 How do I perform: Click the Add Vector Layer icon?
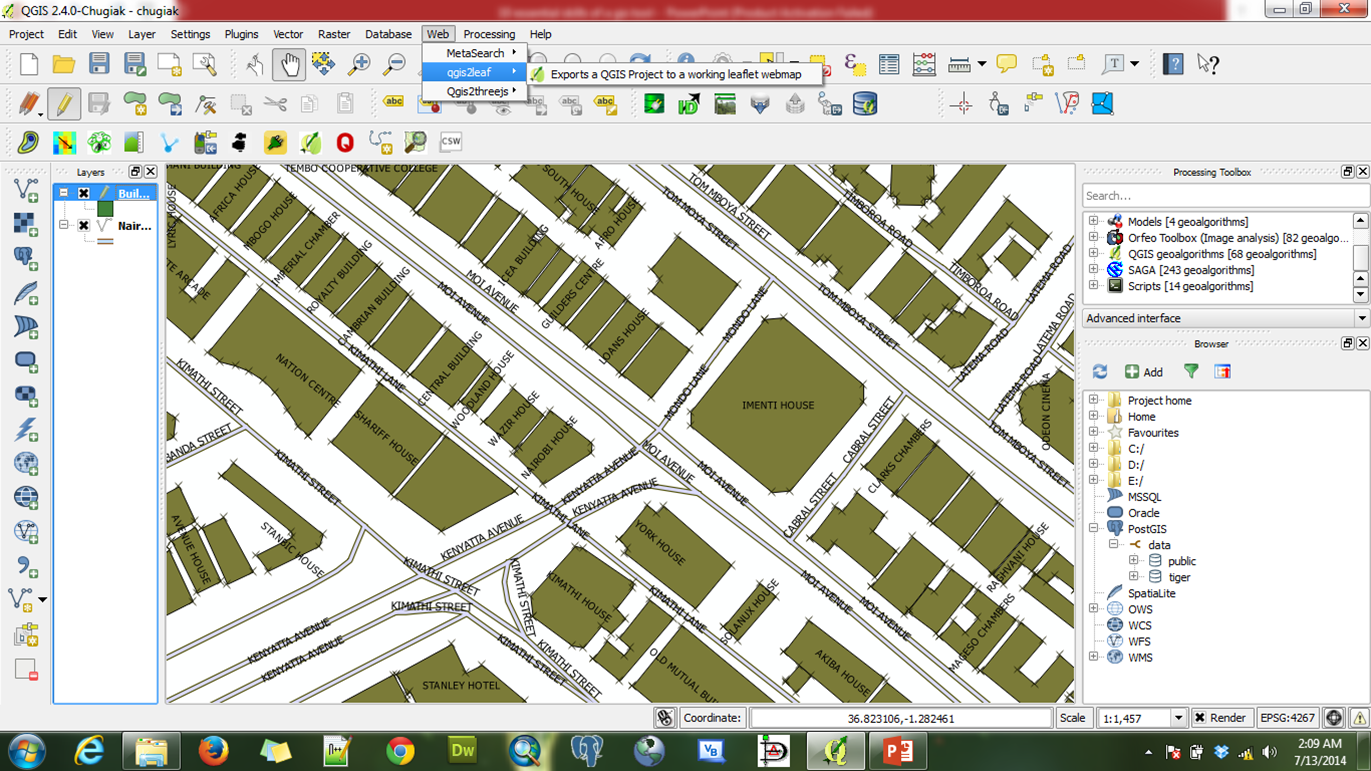pos(26,190)
